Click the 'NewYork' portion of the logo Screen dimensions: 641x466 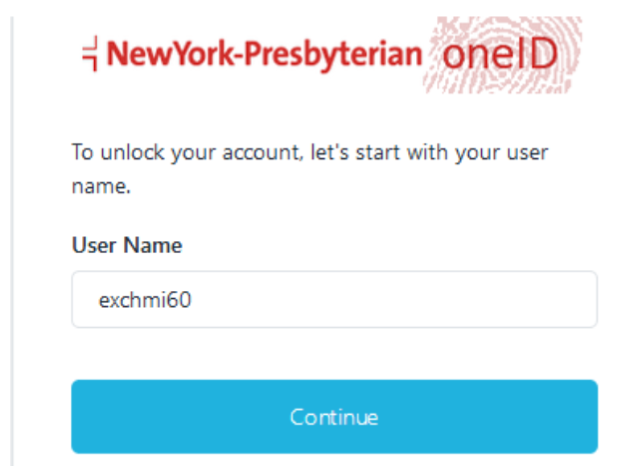pyautogui.click(x=160, y=52)
